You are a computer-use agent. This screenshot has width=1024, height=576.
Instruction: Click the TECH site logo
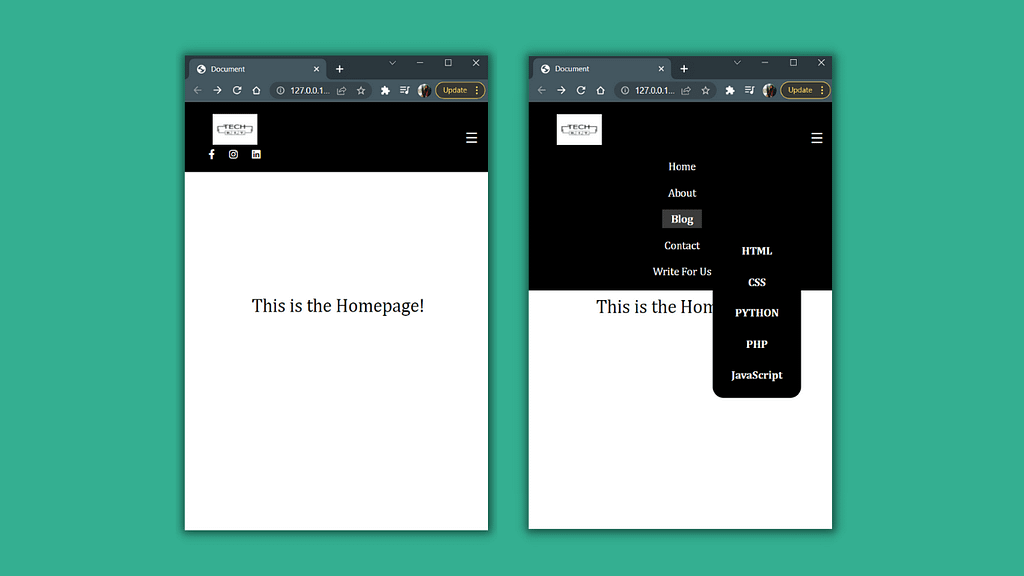234,129
